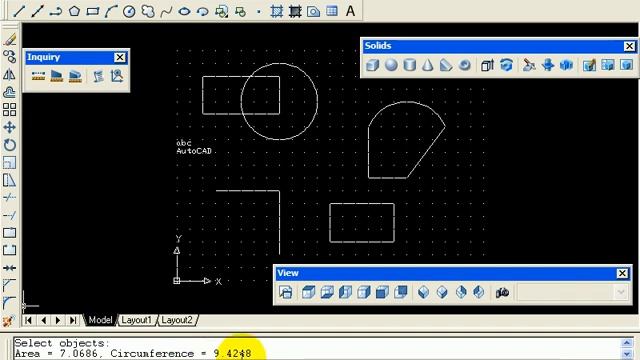
Task: Select the Revision Cloud tool
Action: pos(148,11)
